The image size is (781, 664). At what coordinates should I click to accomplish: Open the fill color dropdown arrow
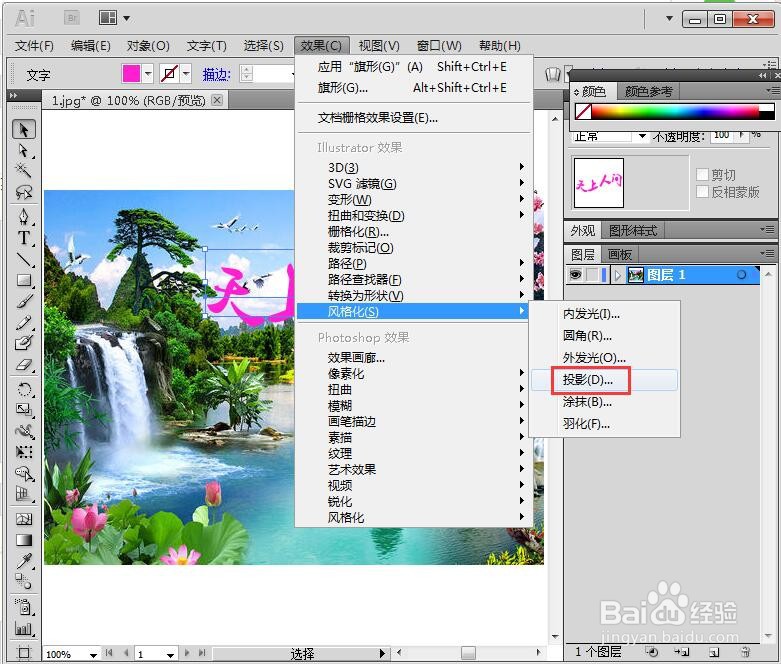point(148,74)
